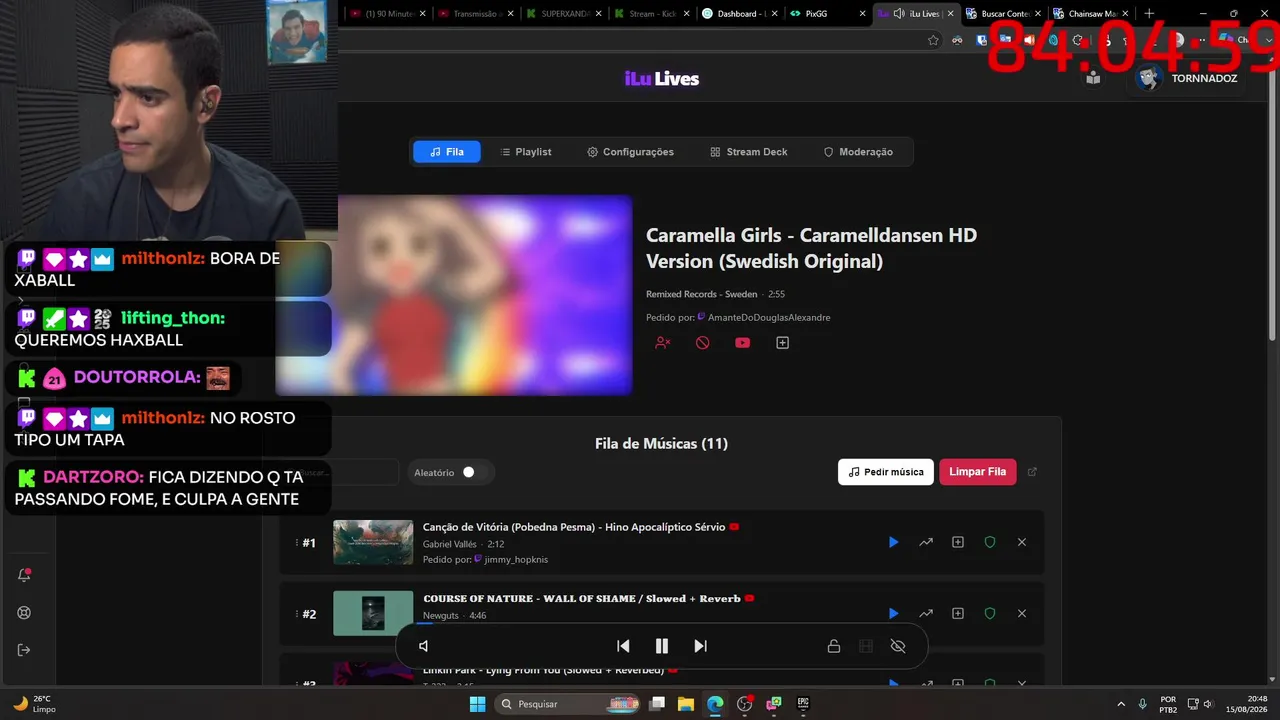
Task: Switch to the Fila tab
Action: point(447,152)
